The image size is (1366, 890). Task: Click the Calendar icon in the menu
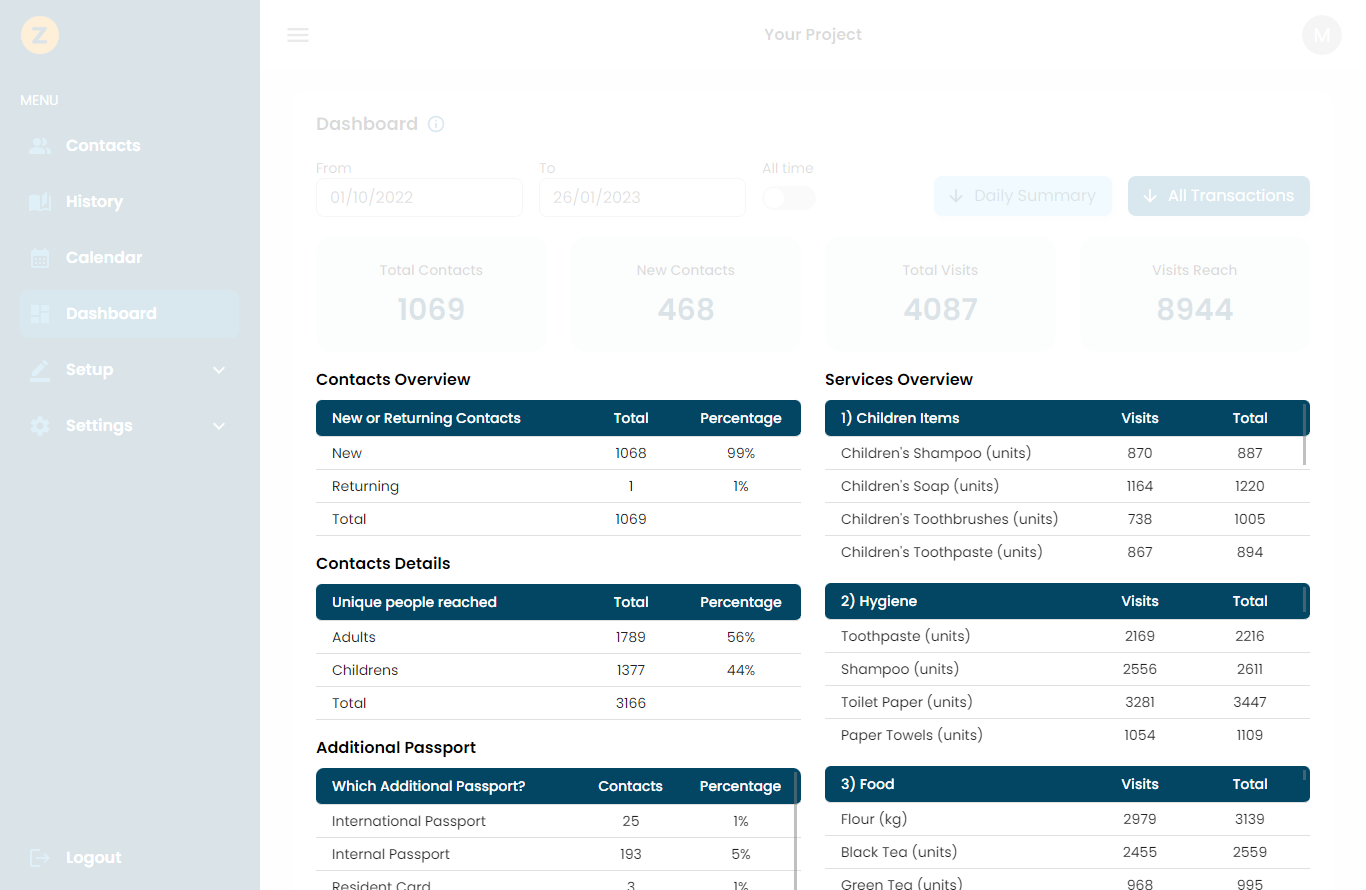pyautogui.click(x=40, y=257)
